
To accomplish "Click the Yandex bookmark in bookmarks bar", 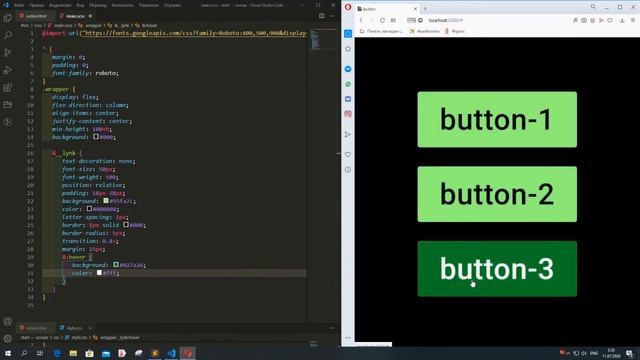I will tap(455, 31).
